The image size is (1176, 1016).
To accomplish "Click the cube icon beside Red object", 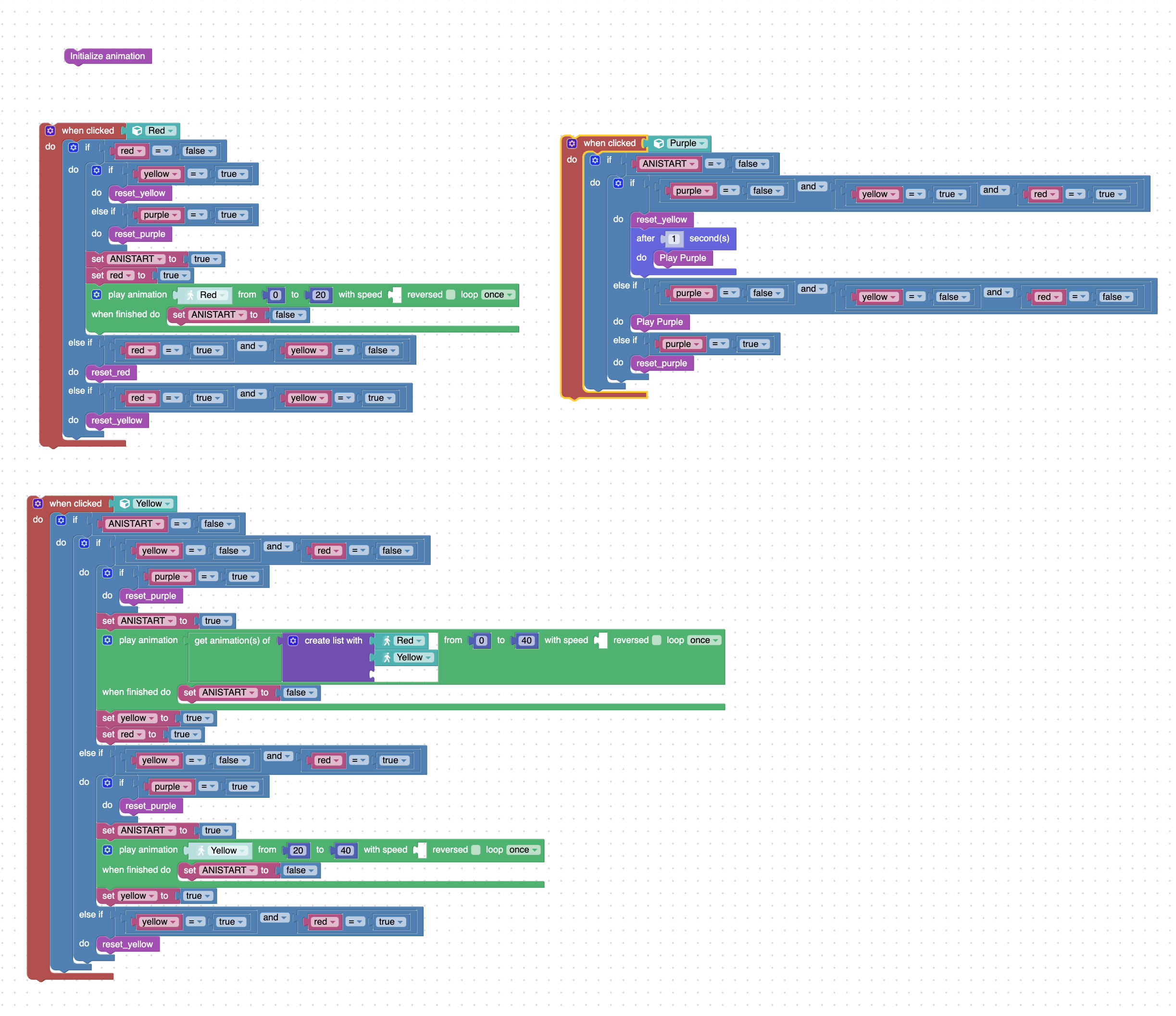I will pyautogui.click(x=137, y=130).
